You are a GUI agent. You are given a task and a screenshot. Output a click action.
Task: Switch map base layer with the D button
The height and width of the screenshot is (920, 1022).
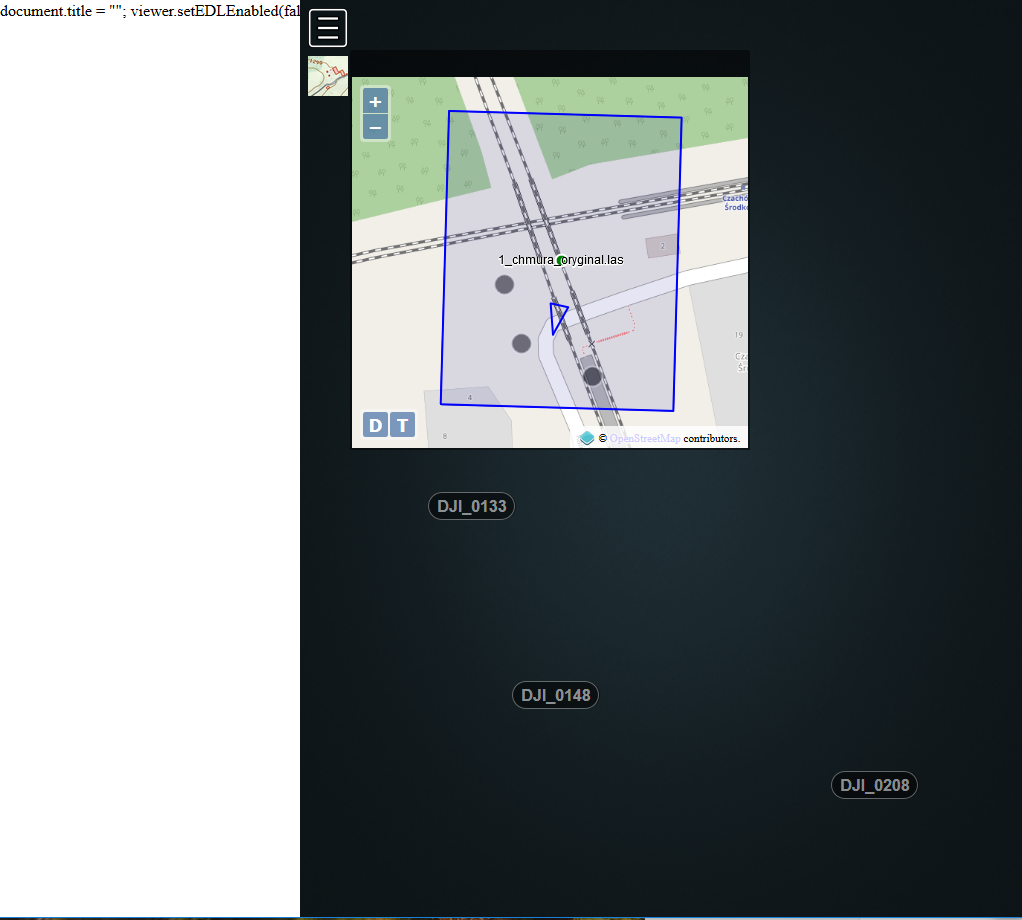point(374,424)
